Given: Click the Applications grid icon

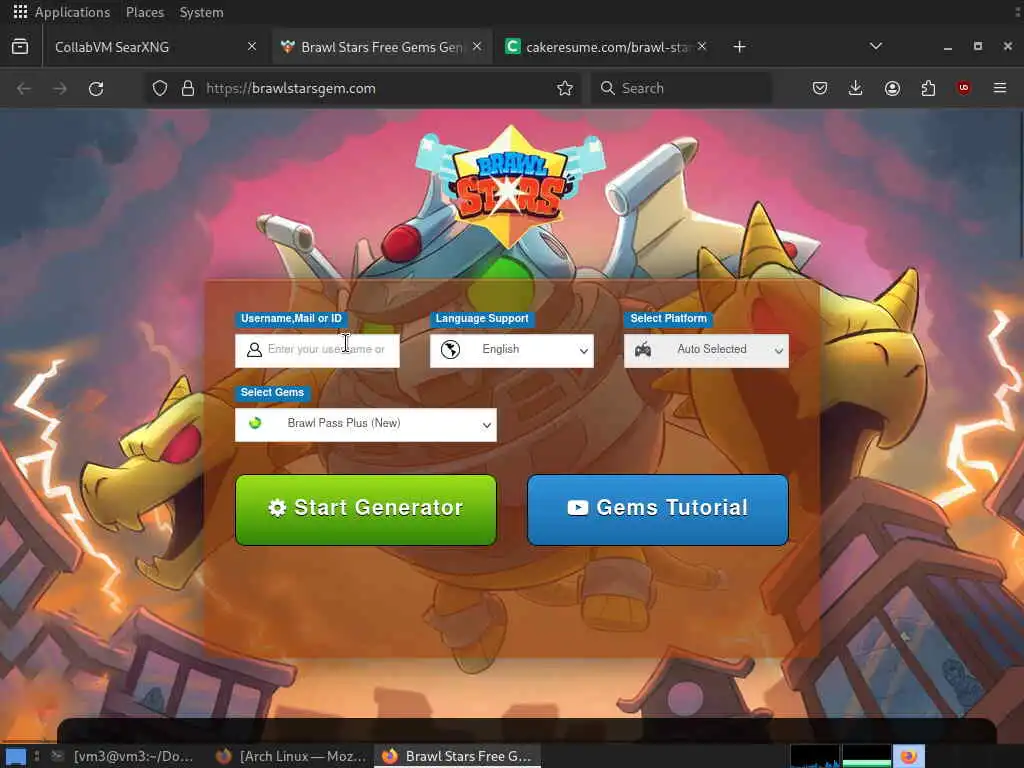Looking at the screenshot, I should click(20, 12).
